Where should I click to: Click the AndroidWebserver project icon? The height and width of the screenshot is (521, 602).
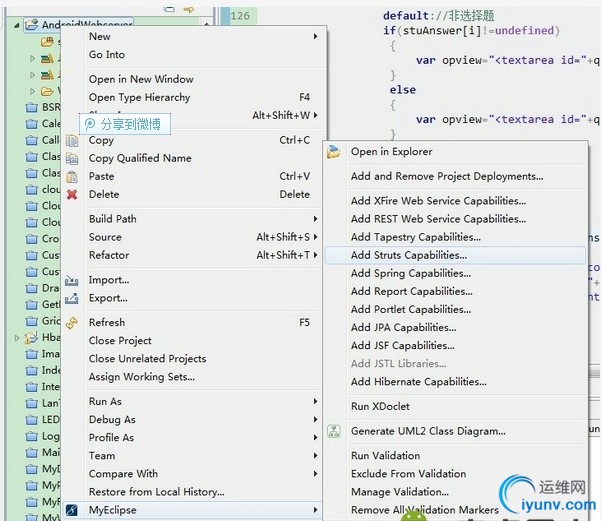(x=31, y=25)
